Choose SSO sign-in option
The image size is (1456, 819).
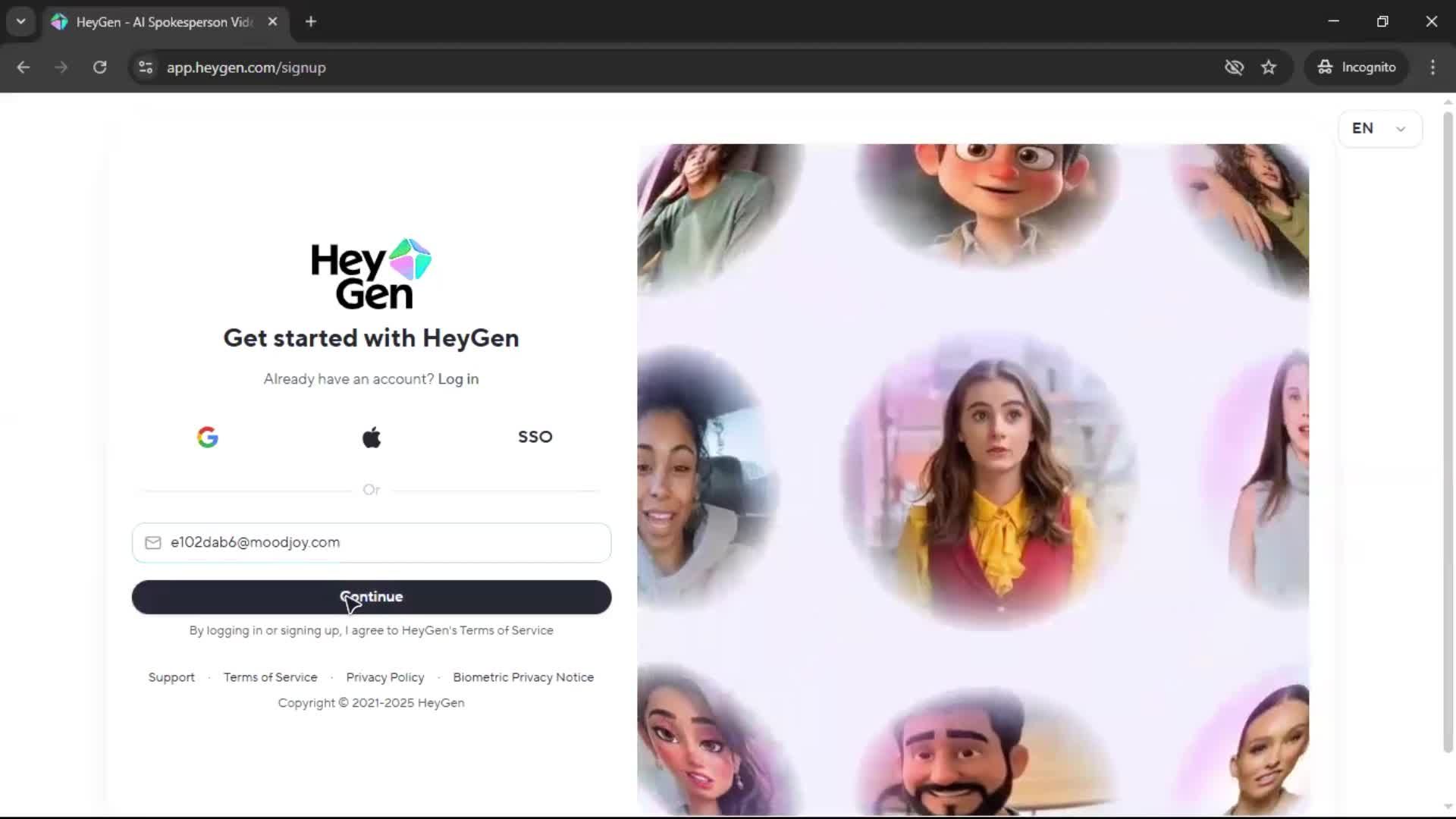point(535,437)
